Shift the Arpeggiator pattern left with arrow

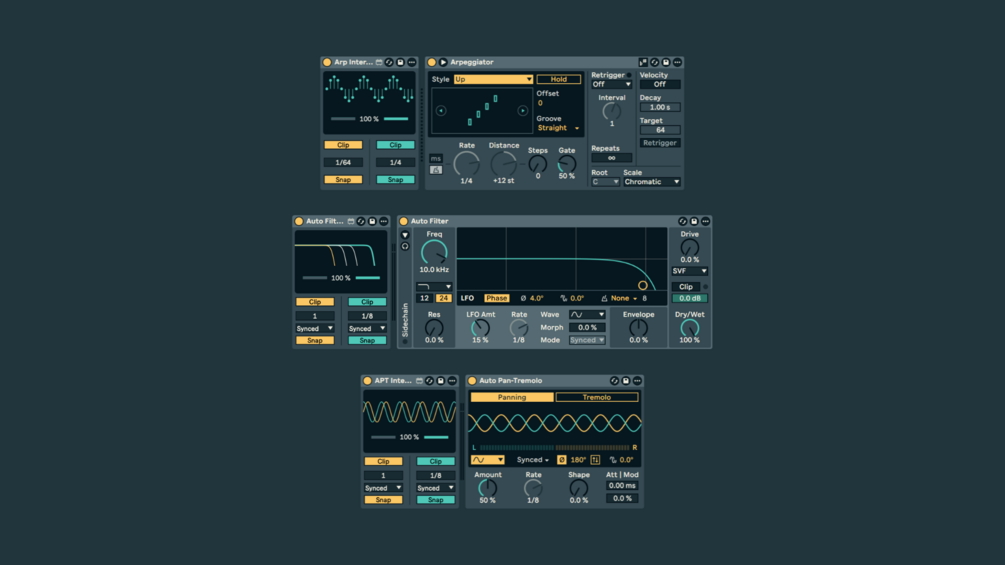click(441, 111)
